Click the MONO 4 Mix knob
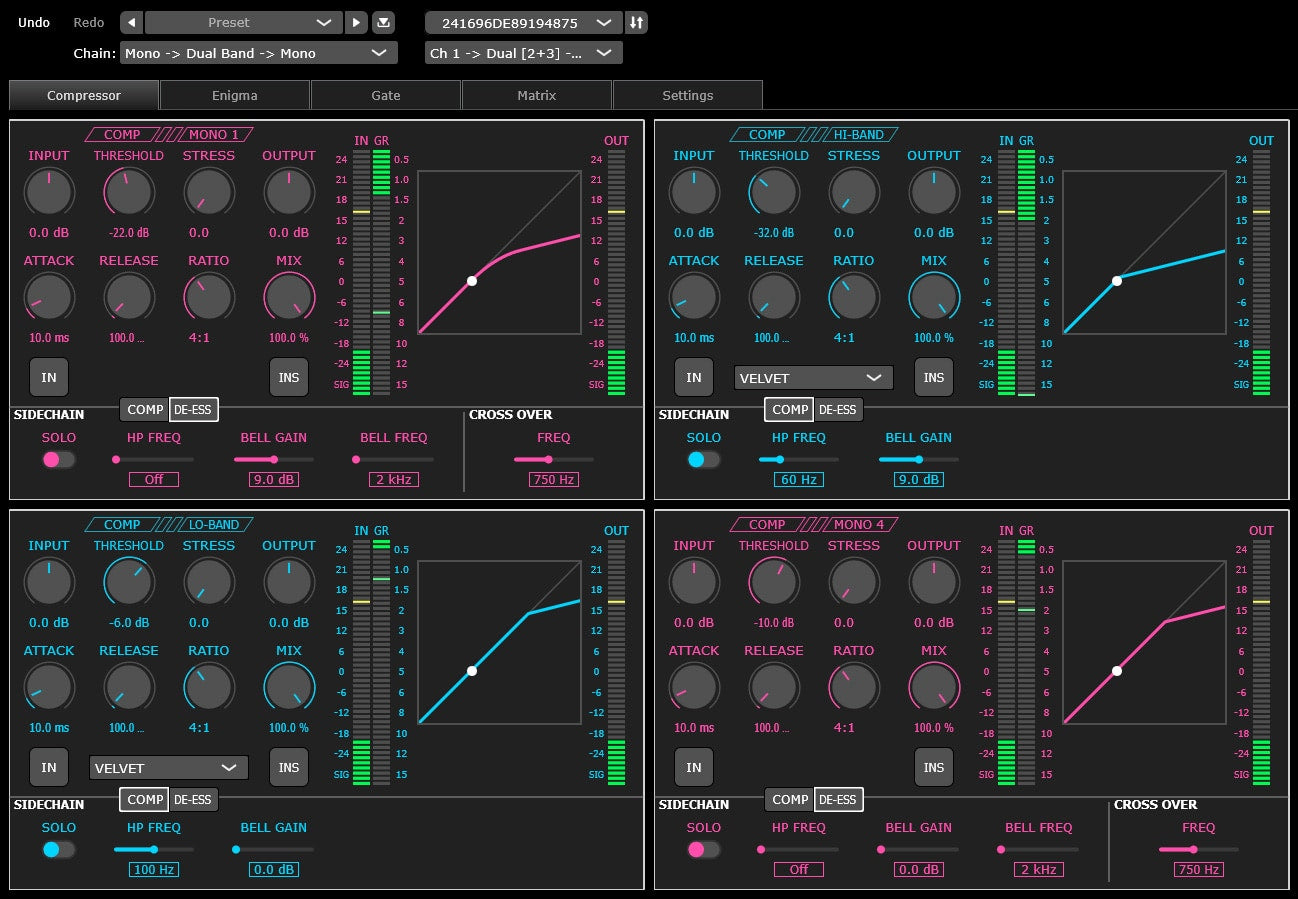The width and height of the screenshot is (1298, 899). (933, 686)
